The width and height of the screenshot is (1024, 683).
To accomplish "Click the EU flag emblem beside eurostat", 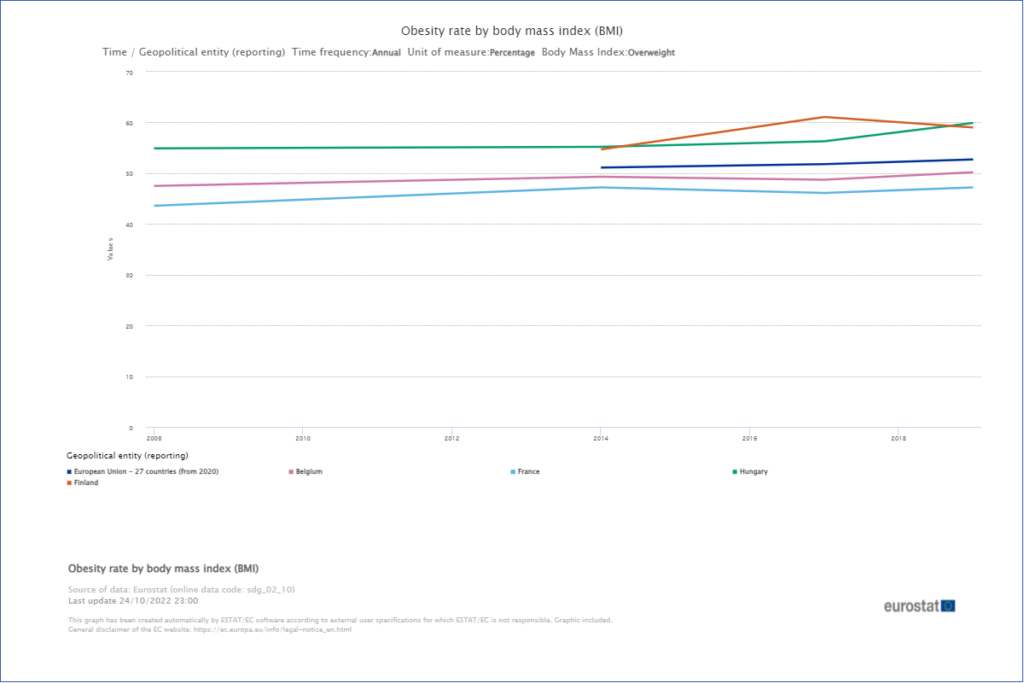I will point(947,606).
